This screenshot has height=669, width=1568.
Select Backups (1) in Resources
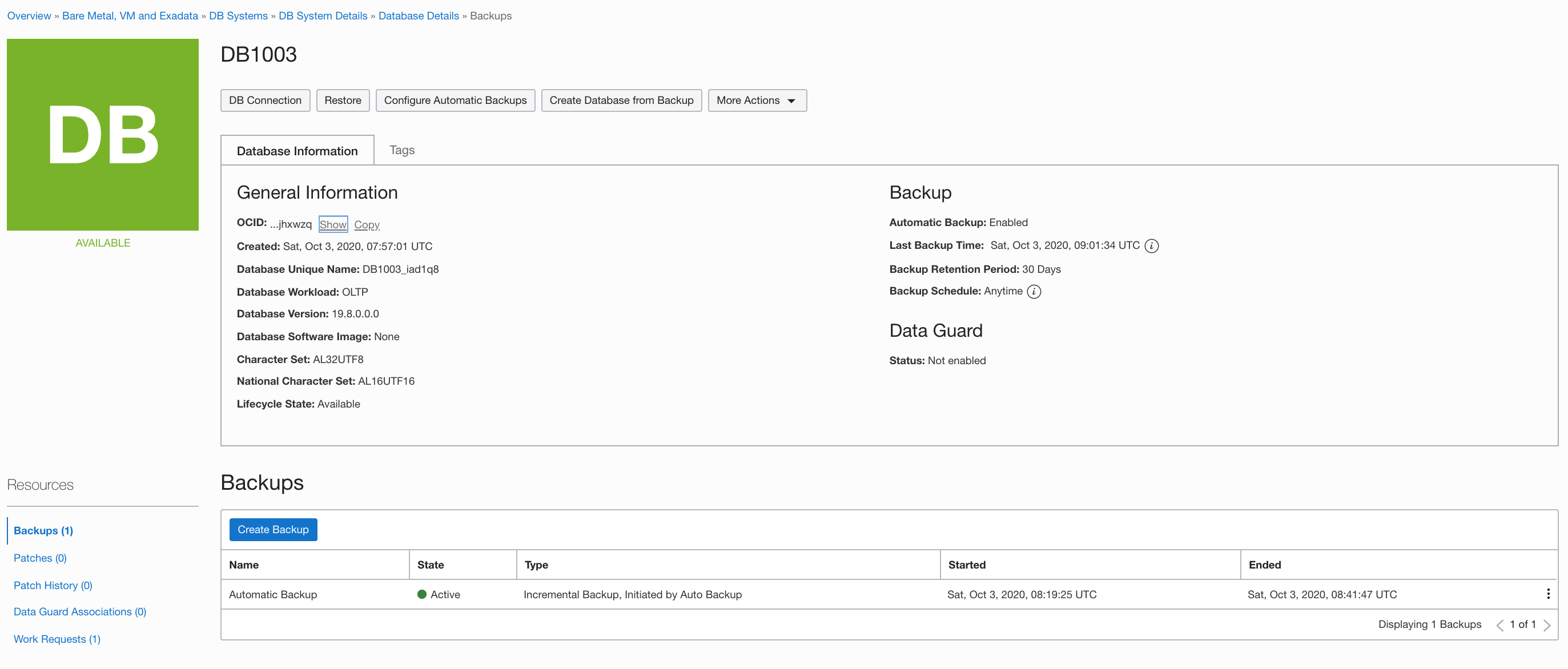click(43, 531)
